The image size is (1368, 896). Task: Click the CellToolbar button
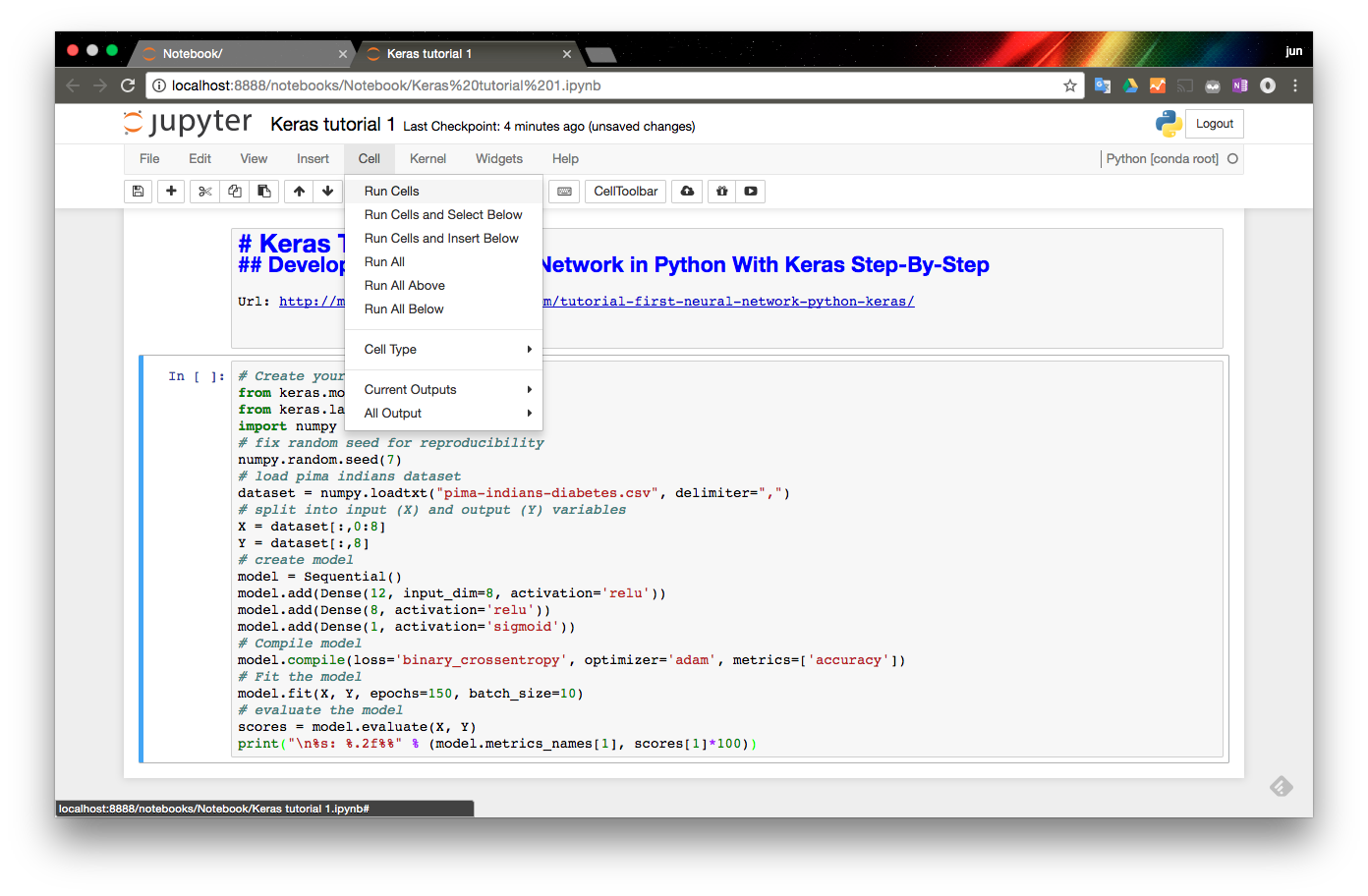625,192
